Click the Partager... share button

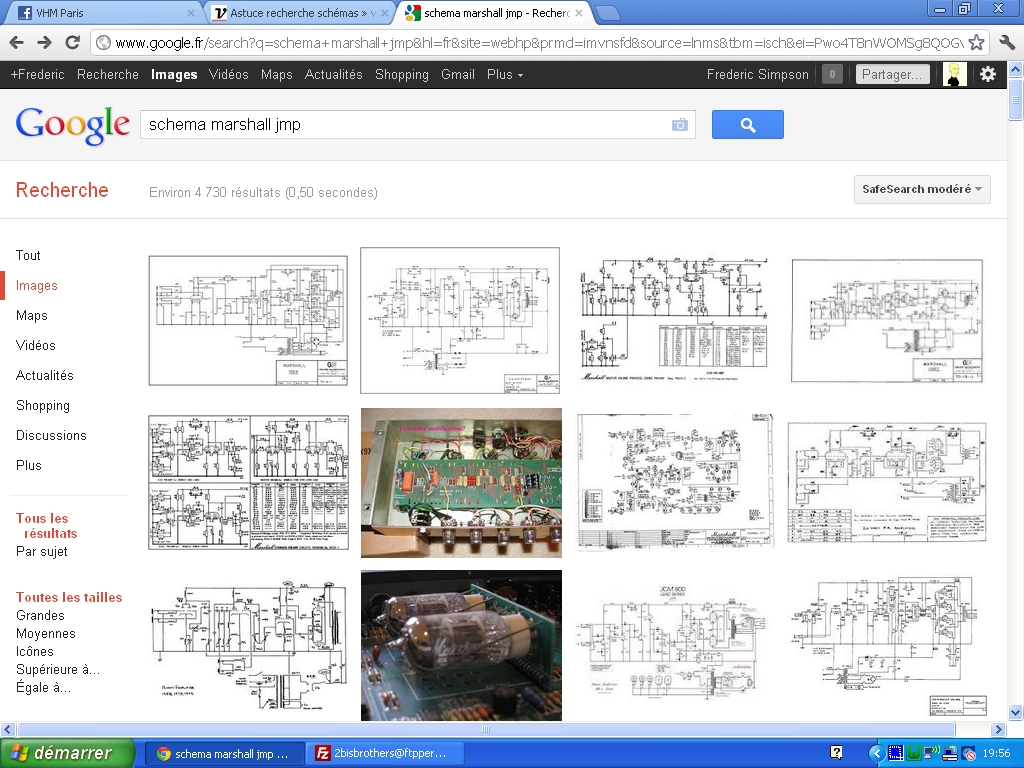pyautogui.click(x=892, y=74)
